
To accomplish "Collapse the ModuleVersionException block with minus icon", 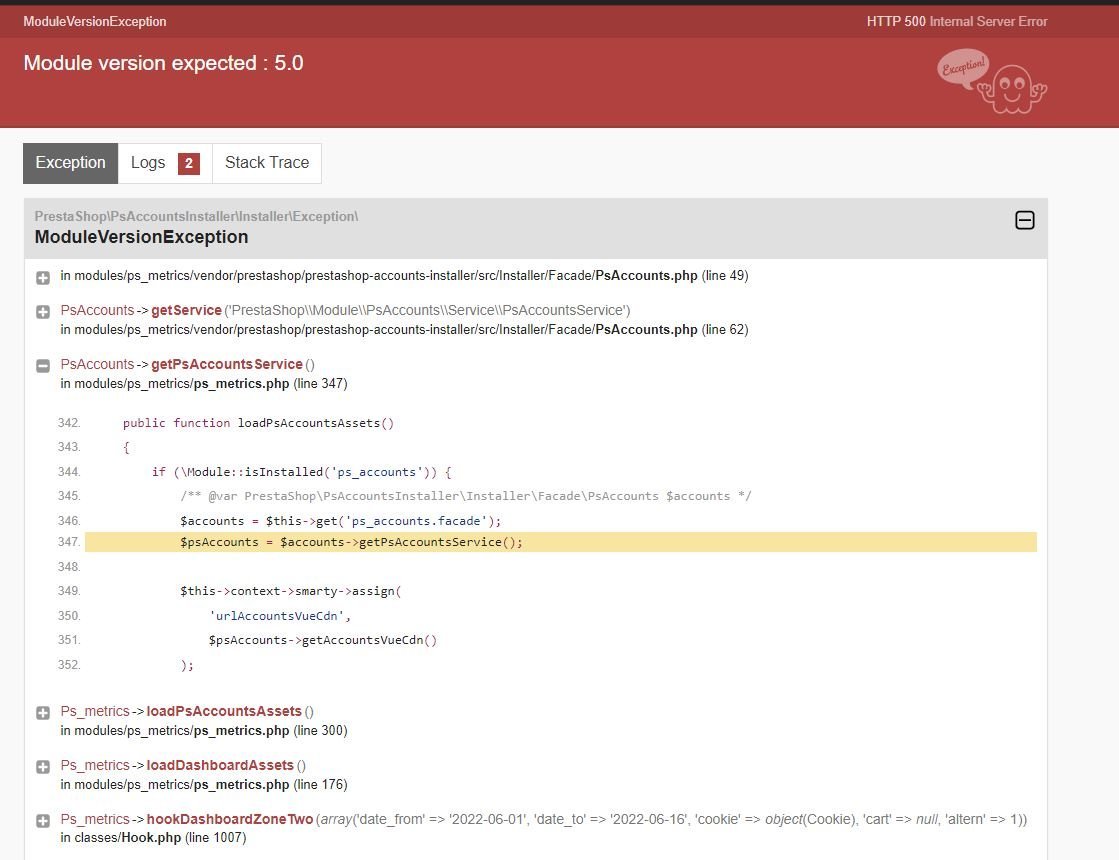I will pos(1024,220).
